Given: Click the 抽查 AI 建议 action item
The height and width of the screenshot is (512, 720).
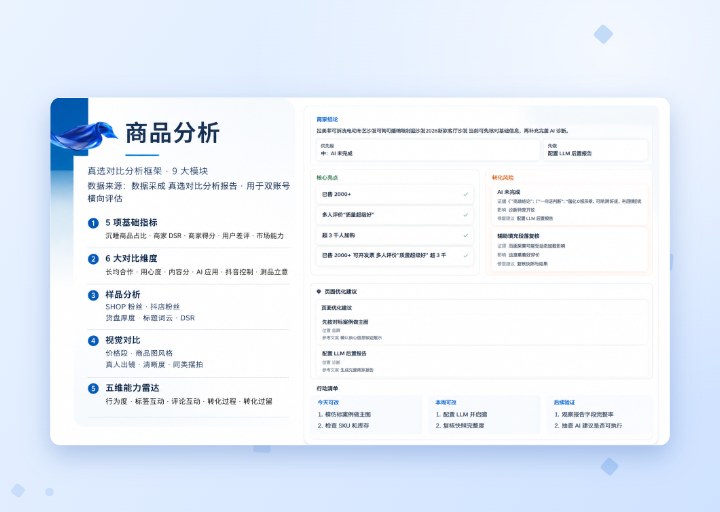Looking at the screenshot, I should click(x=588, y=426).
